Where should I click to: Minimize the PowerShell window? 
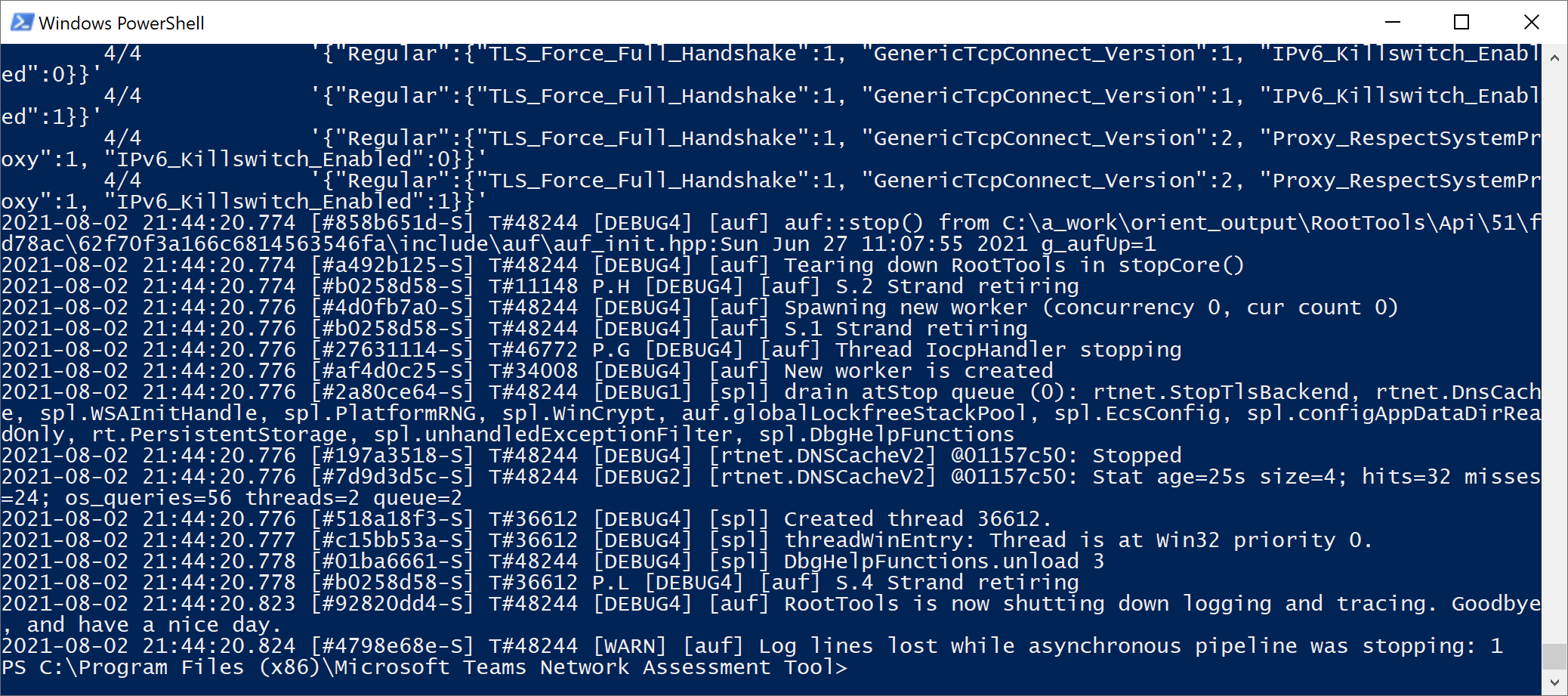[x=1393, y=22]
